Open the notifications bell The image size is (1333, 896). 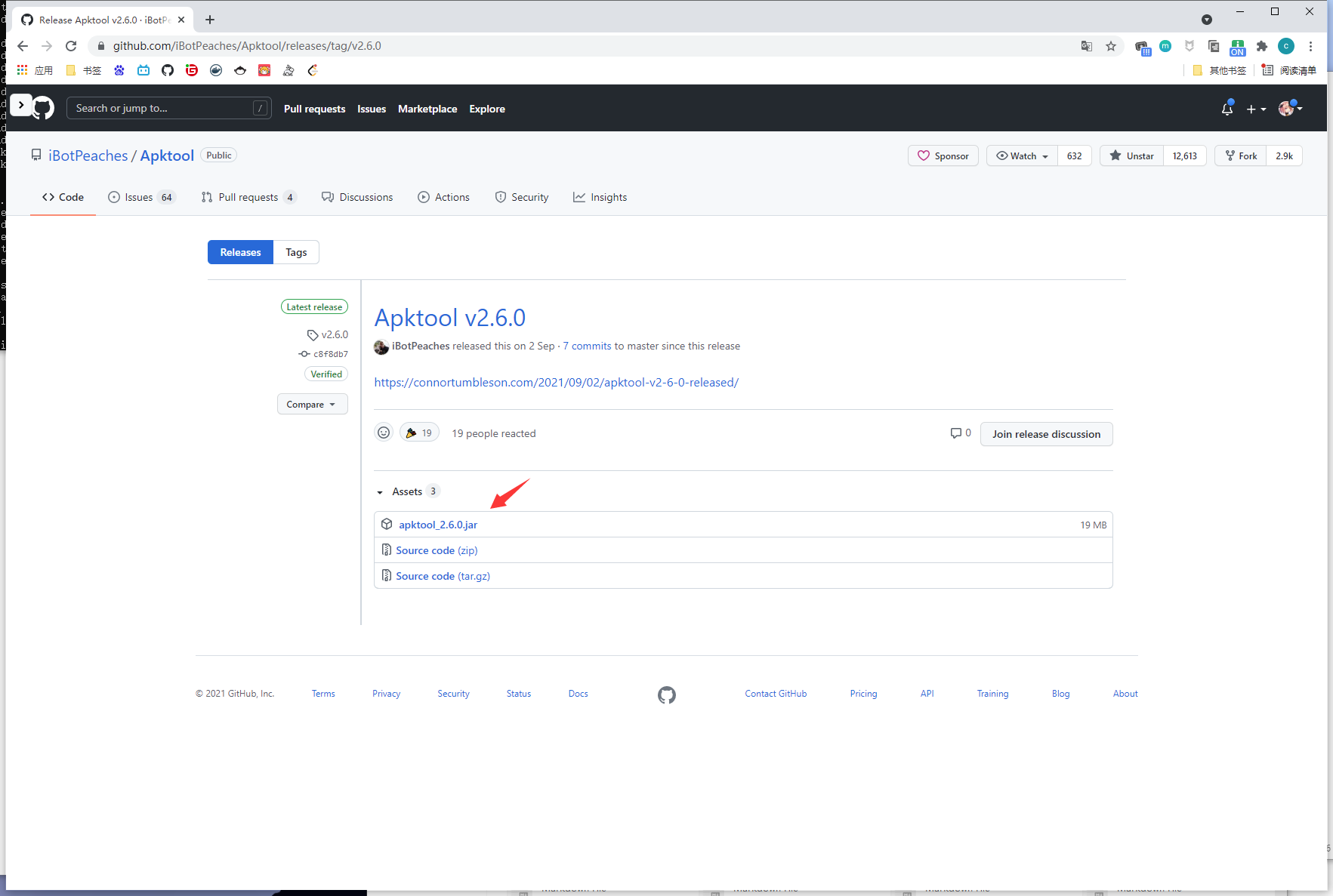coord(1227,109)
